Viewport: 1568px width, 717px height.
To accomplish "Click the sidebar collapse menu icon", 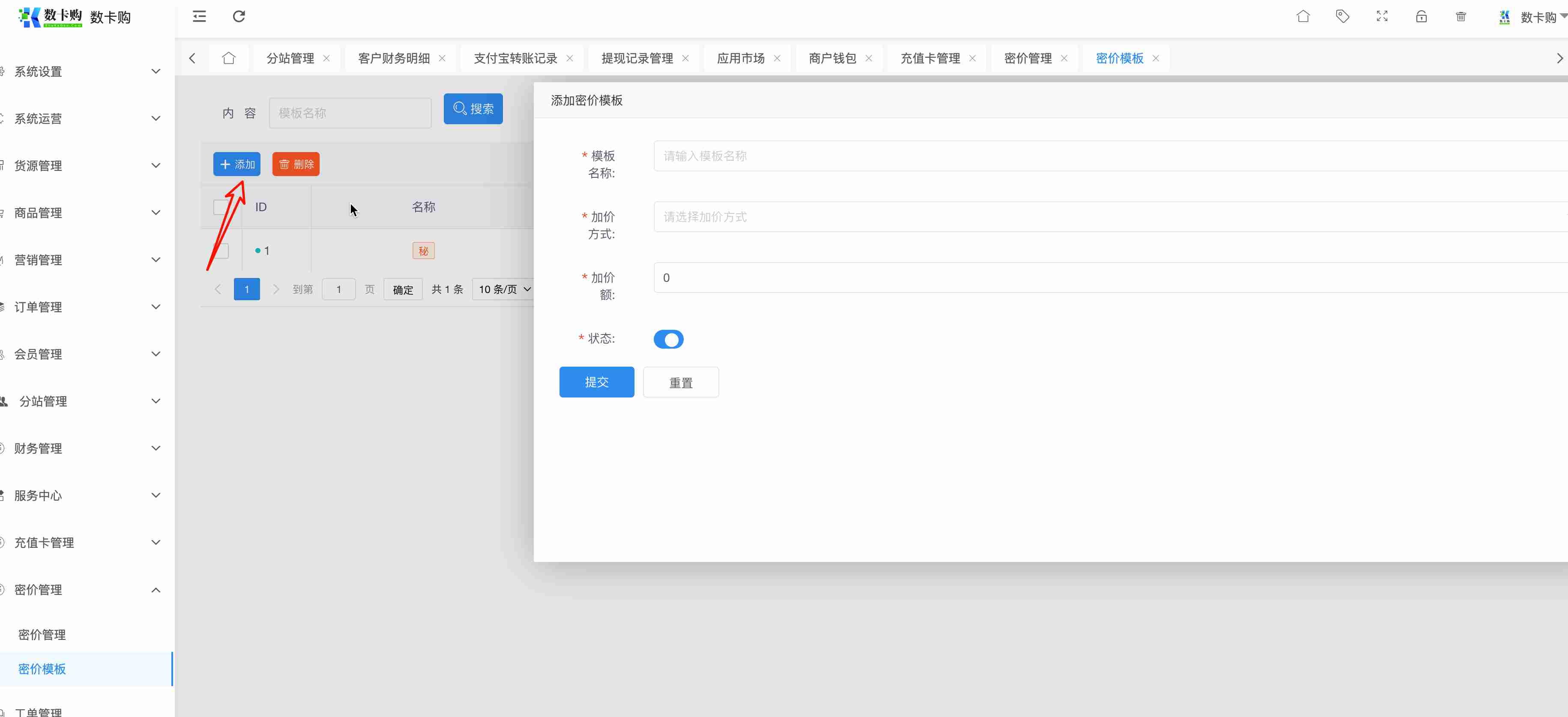I will point(199,16).
